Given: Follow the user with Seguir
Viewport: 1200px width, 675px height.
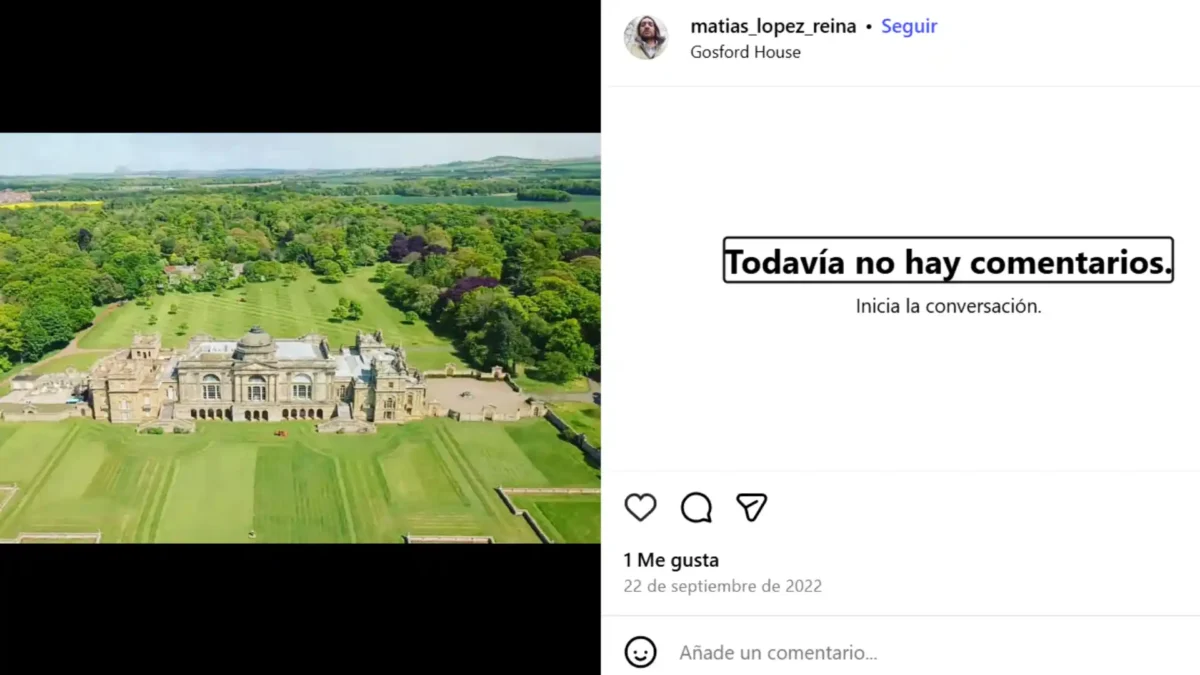Looking at the screenshot, I should (909, 26).
